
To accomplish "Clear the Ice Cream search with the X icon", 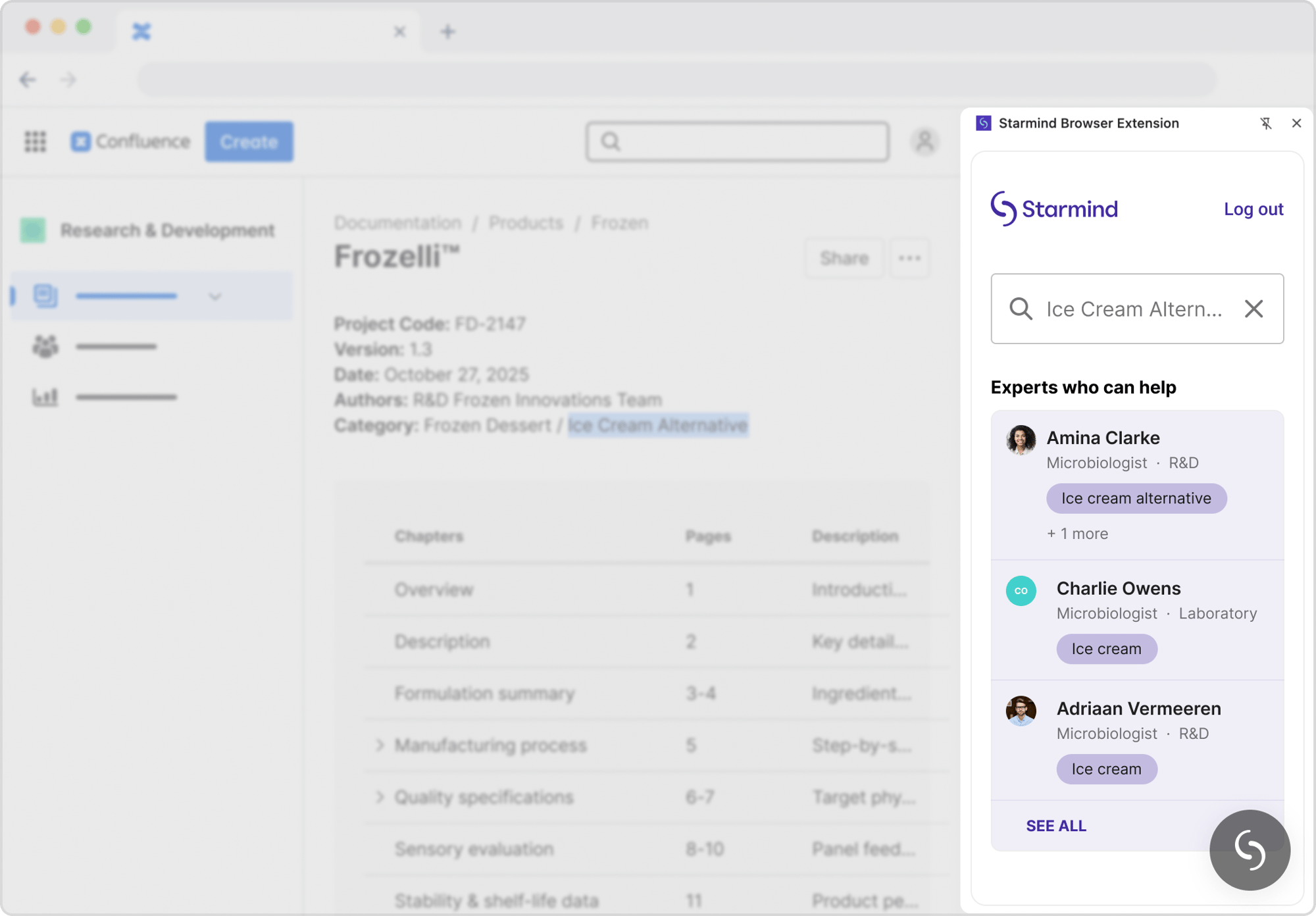I will point(1253,309).
